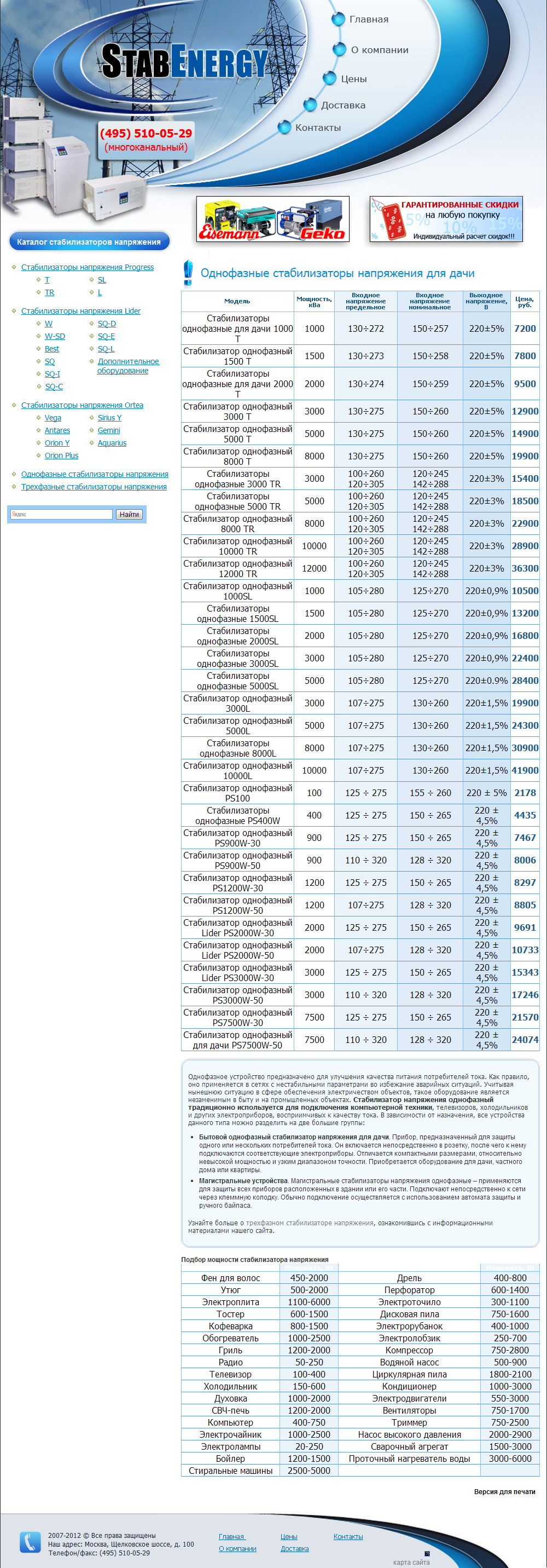Click price 2178 in the PS100 row
Viewport: 547px width, 1568px height.
(x=525, y=793)
